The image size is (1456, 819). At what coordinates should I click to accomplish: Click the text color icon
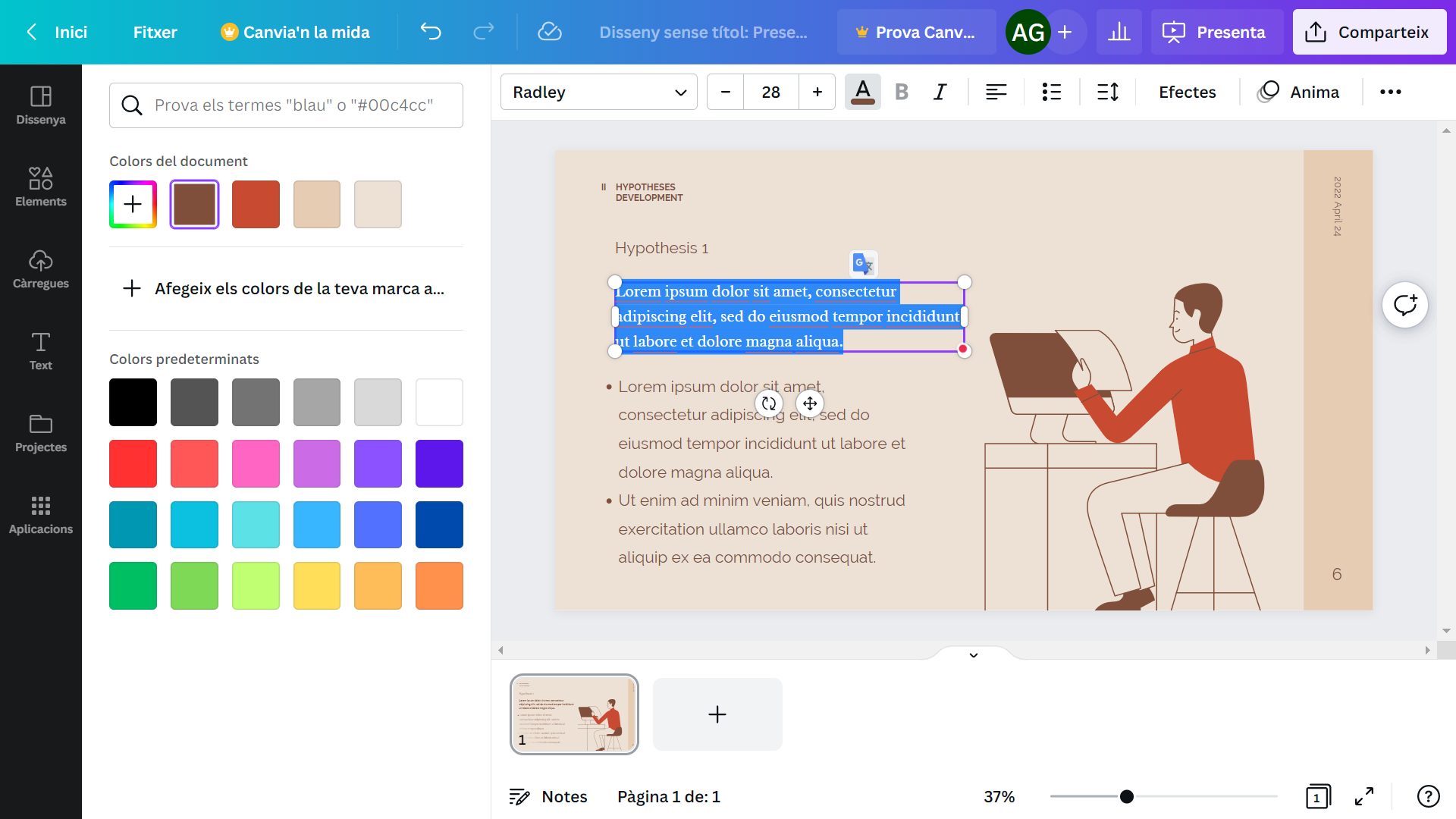(863, 92)
